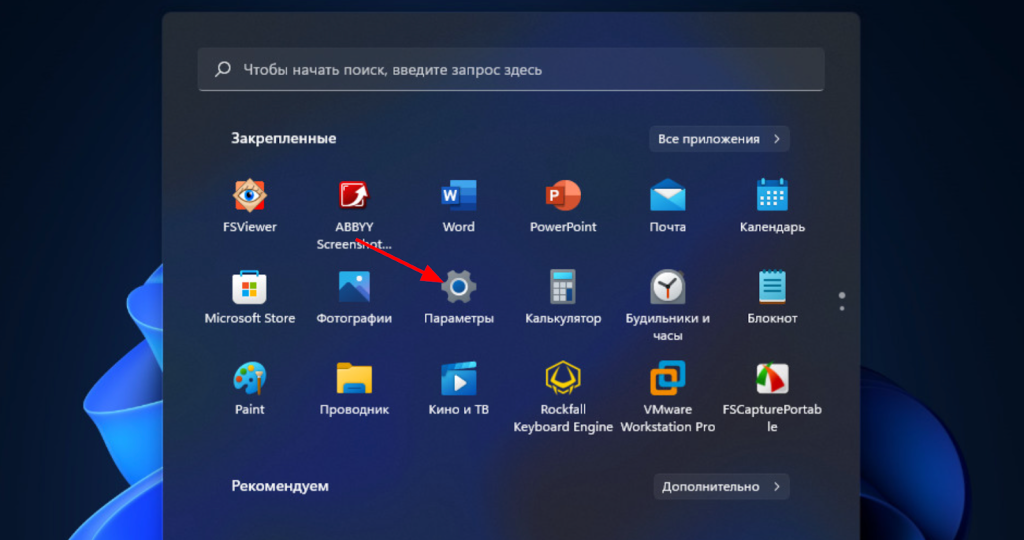Screen dimensions: 1024x540
Task: Launch ABBYY Screenshot Reader icon
Action: (354, 195)
